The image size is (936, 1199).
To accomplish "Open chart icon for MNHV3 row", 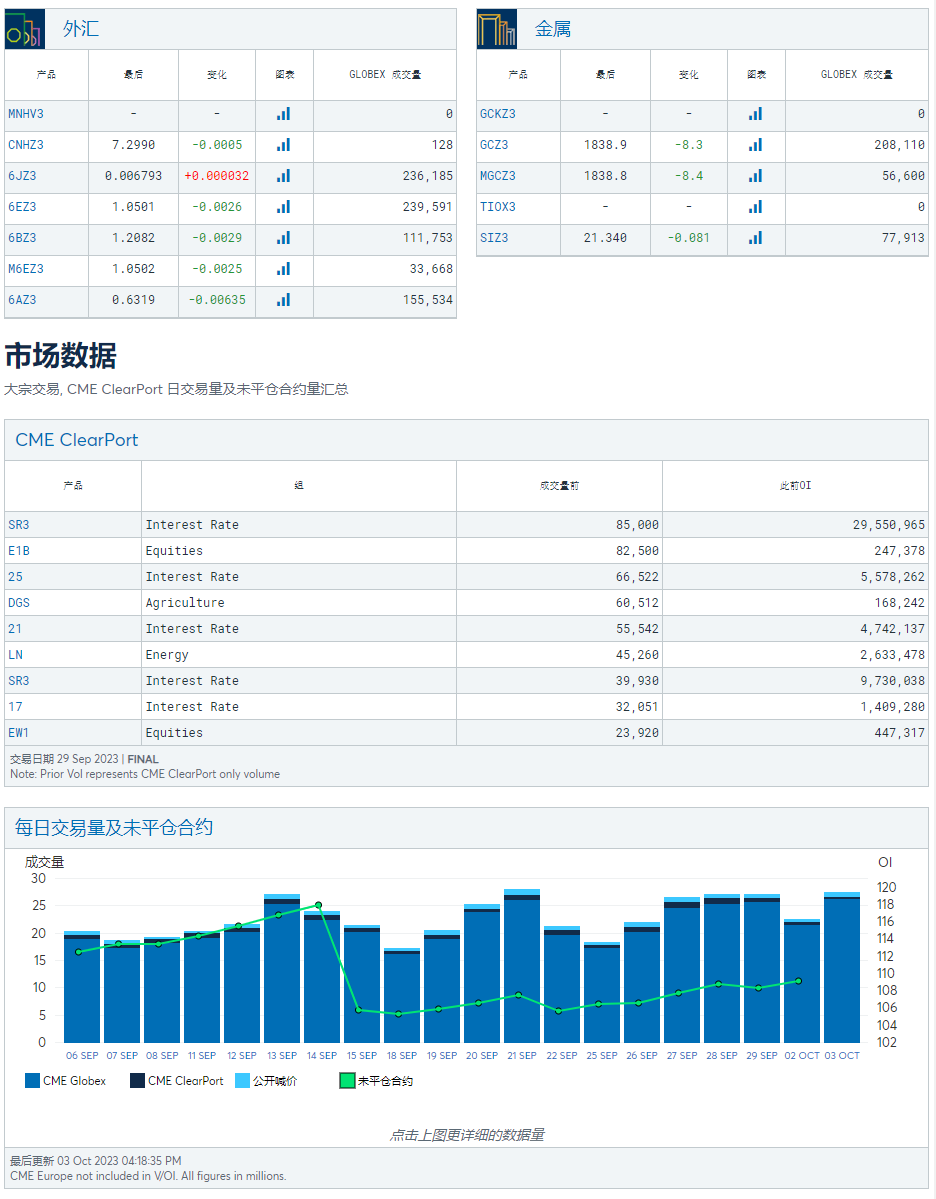I will tap(284, 114).
